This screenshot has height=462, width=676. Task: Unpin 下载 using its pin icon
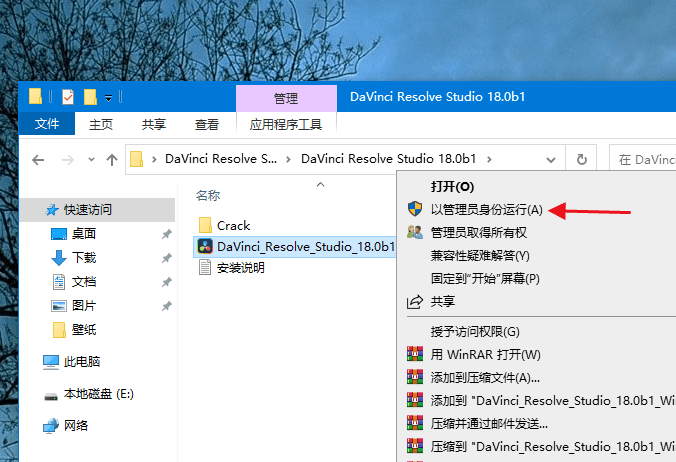(x=166, y=258)
